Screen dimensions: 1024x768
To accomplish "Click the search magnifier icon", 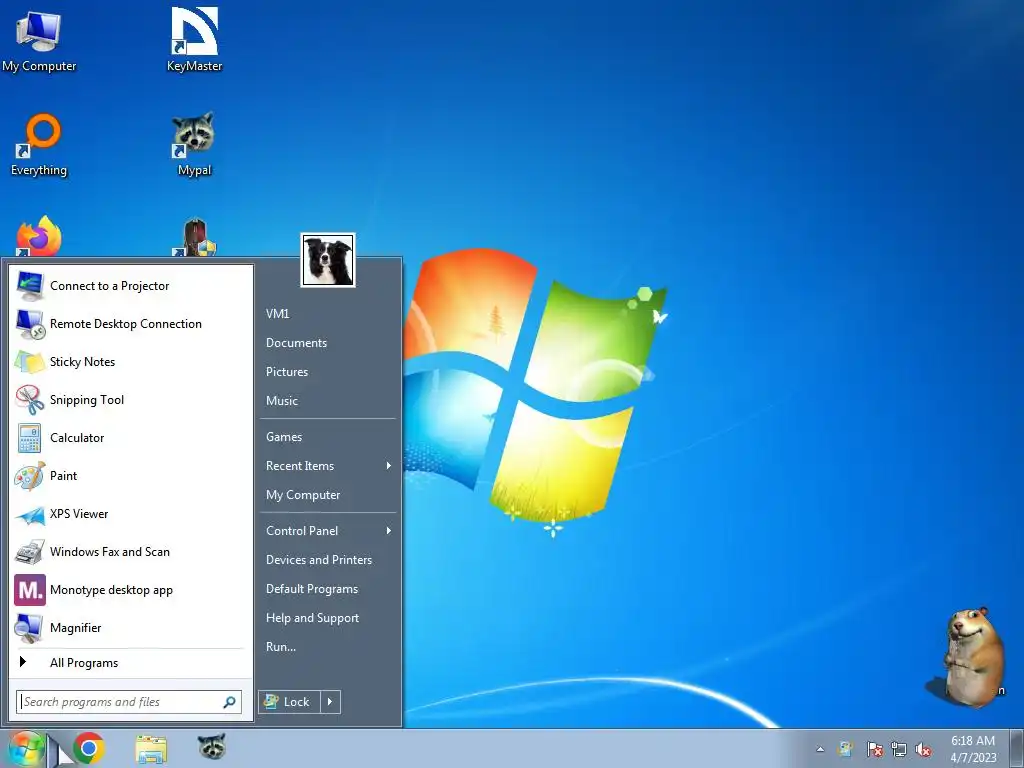I will click(x=229, y=702).
